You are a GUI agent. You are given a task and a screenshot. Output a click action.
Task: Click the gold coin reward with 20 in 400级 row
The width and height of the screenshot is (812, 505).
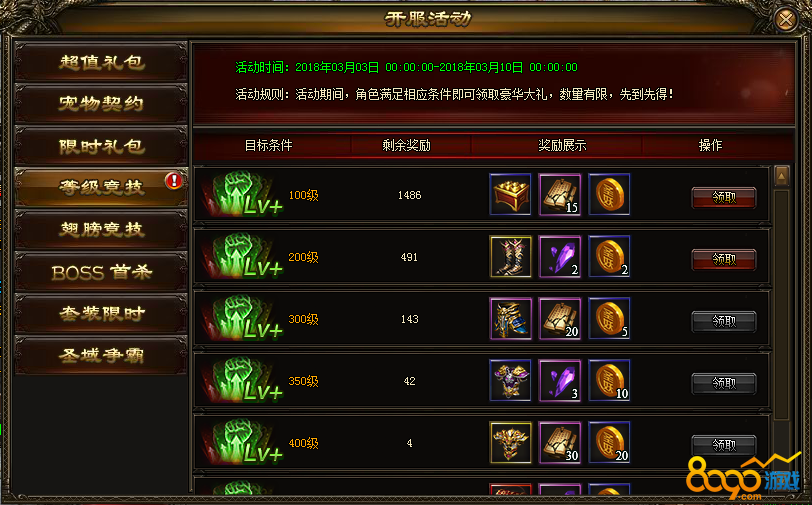(609, 442)
